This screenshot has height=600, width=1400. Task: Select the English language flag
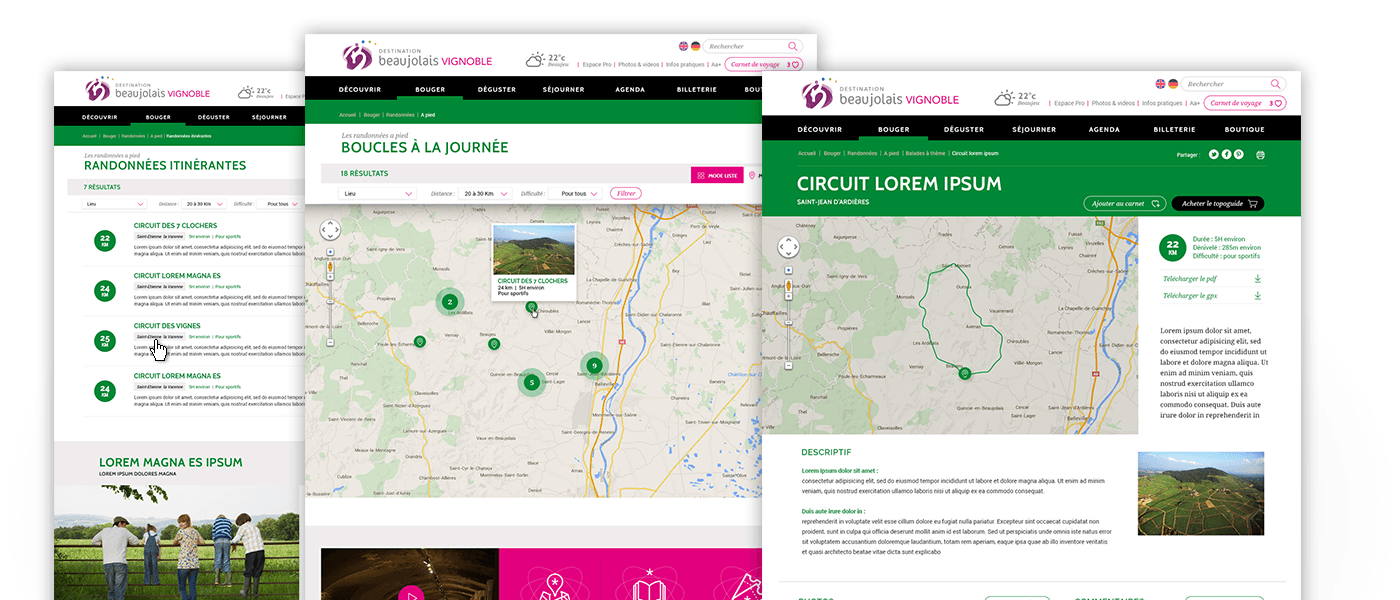(1159, 84)
